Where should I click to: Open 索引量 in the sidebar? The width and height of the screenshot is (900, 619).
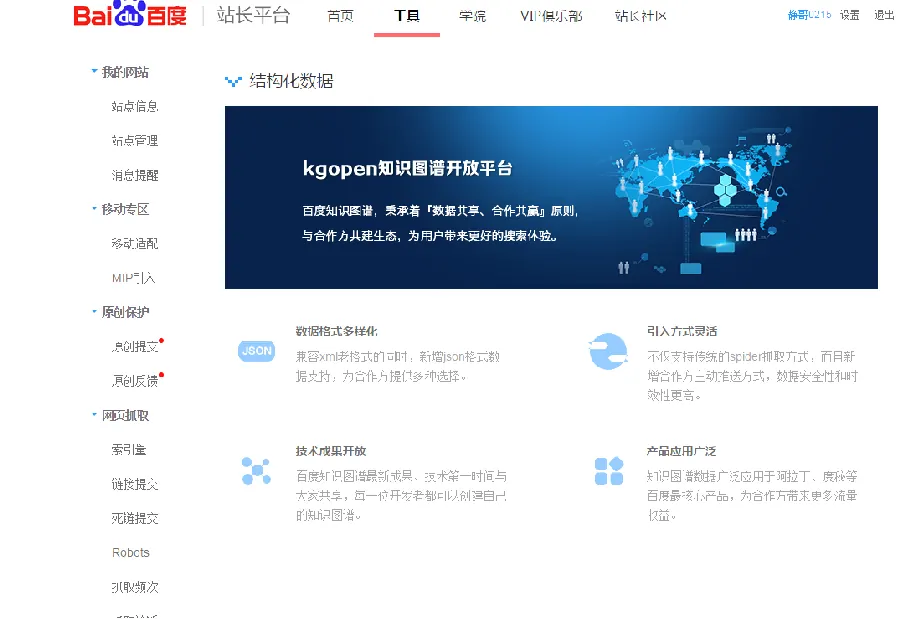click(129, 450)
